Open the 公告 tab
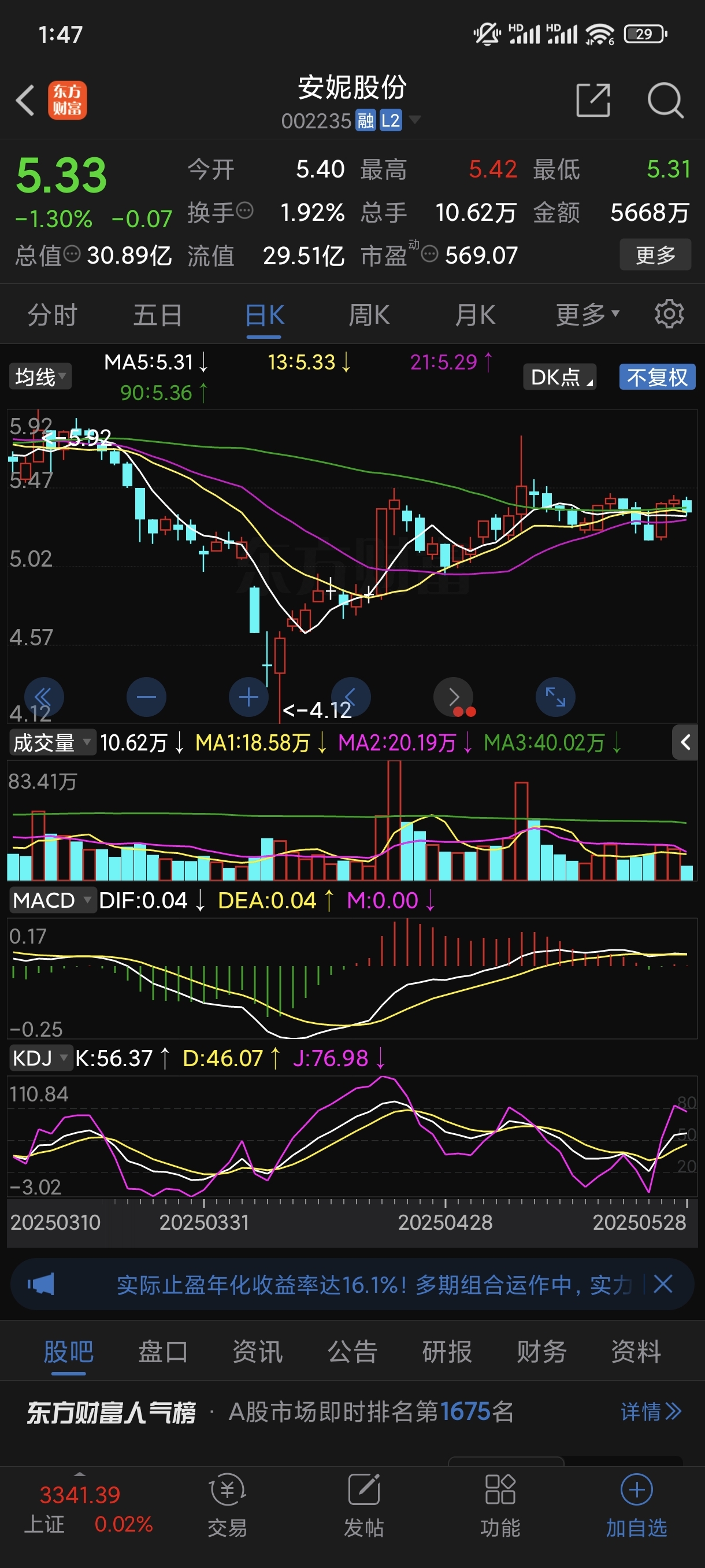 pos(352,1351)
